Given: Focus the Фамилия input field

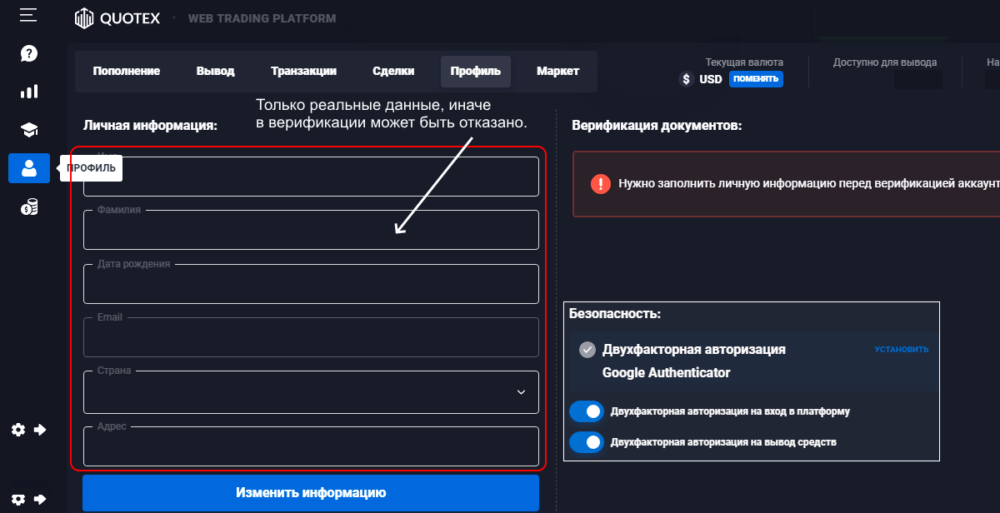Looking at the screenshot, I should [311, 231].
